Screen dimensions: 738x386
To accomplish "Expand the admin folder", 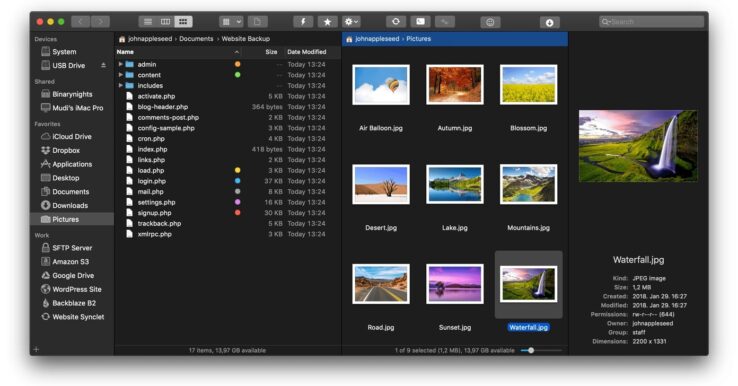I will [120, 64].
